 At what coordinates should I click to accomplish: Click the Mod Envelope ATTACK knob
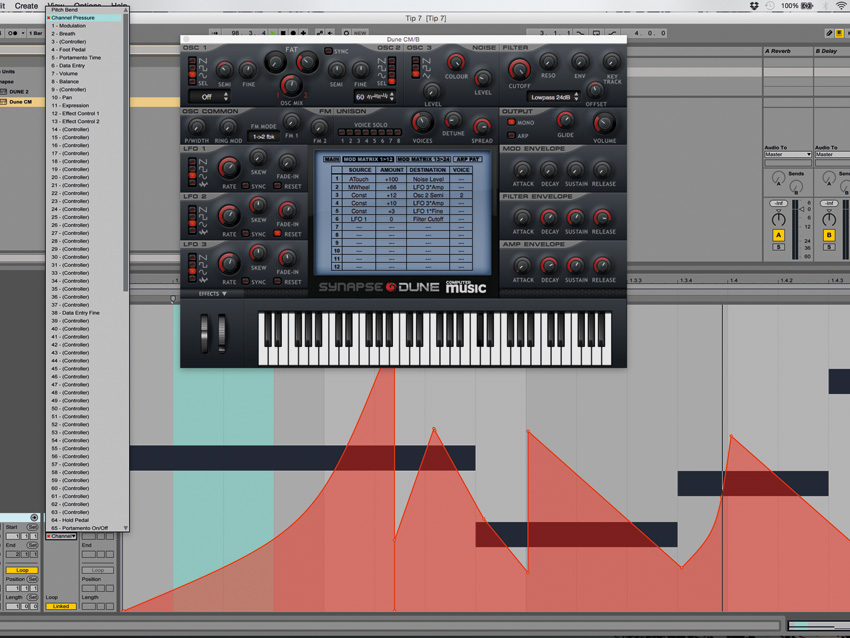coord(522,170)
